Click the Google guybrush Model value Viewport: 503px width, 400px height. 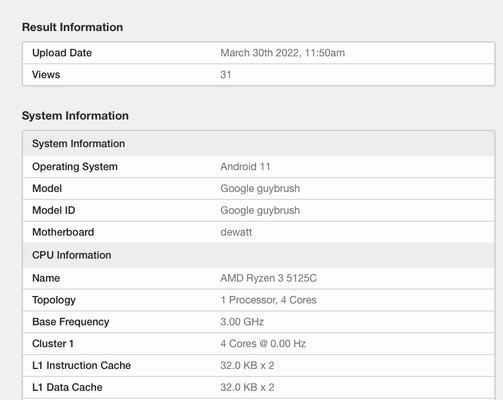coord(260,189)
